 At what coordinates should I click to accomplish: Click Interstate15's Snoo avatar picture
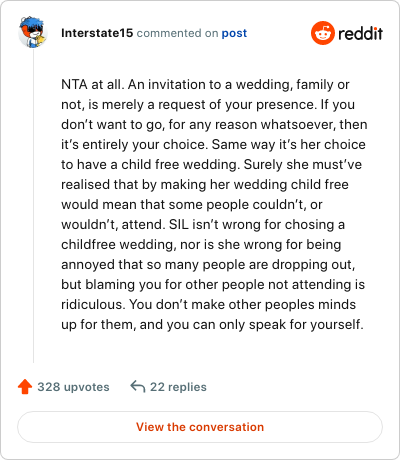[x=32, y=32]
